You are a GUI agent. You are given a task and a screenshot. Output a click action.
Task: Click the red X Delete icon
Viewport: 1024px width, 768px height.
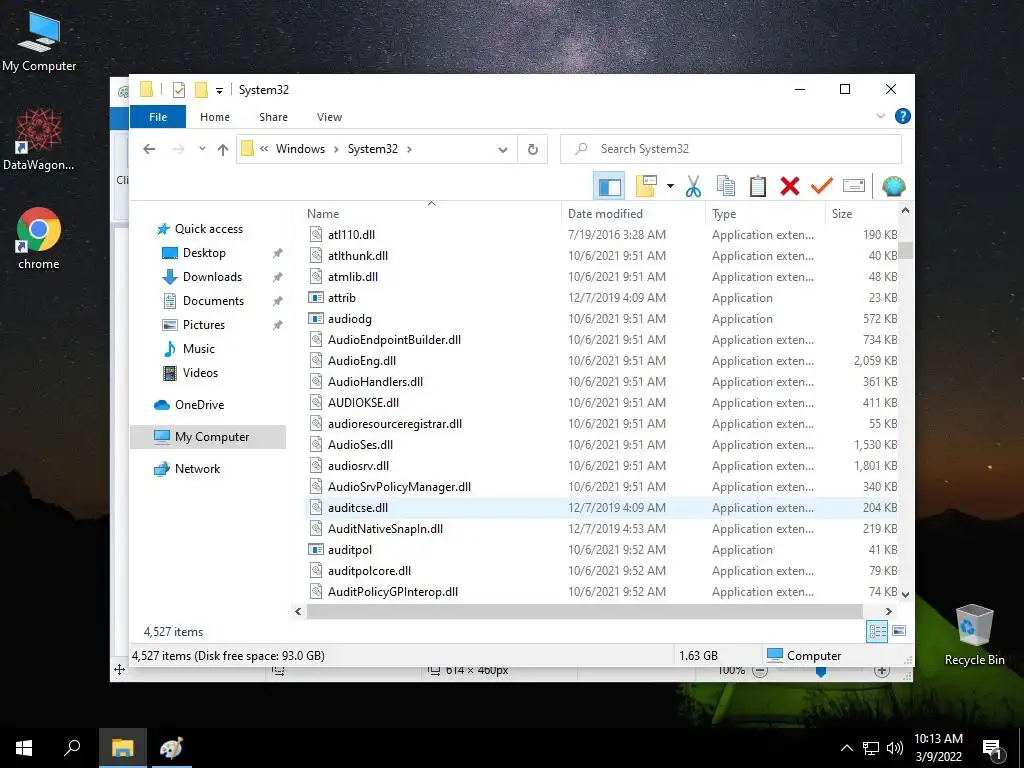(x=790, y=187)
